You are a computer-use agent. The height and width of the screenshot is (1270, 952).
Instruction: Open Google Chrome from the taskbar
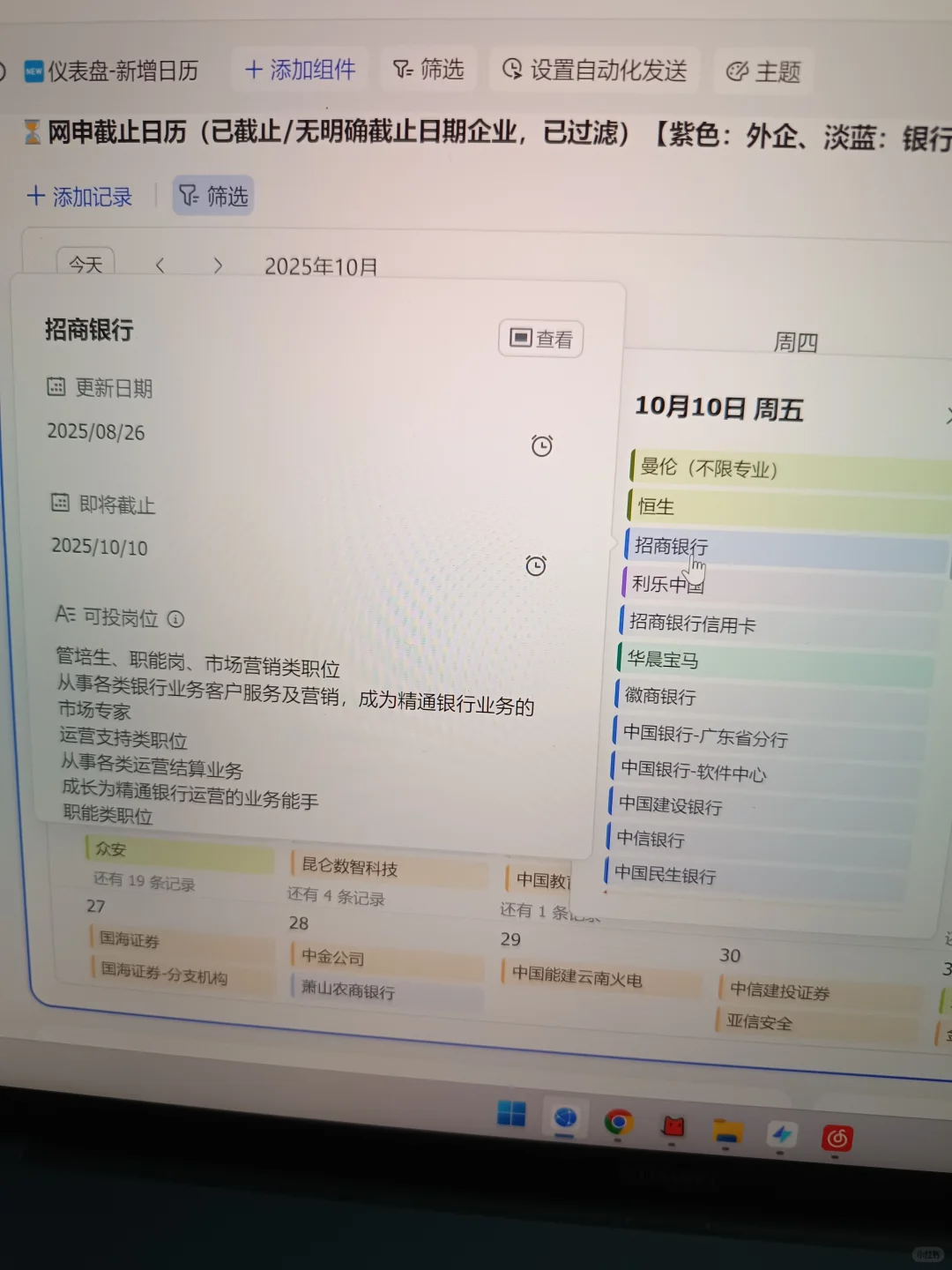click(619, 1122)
